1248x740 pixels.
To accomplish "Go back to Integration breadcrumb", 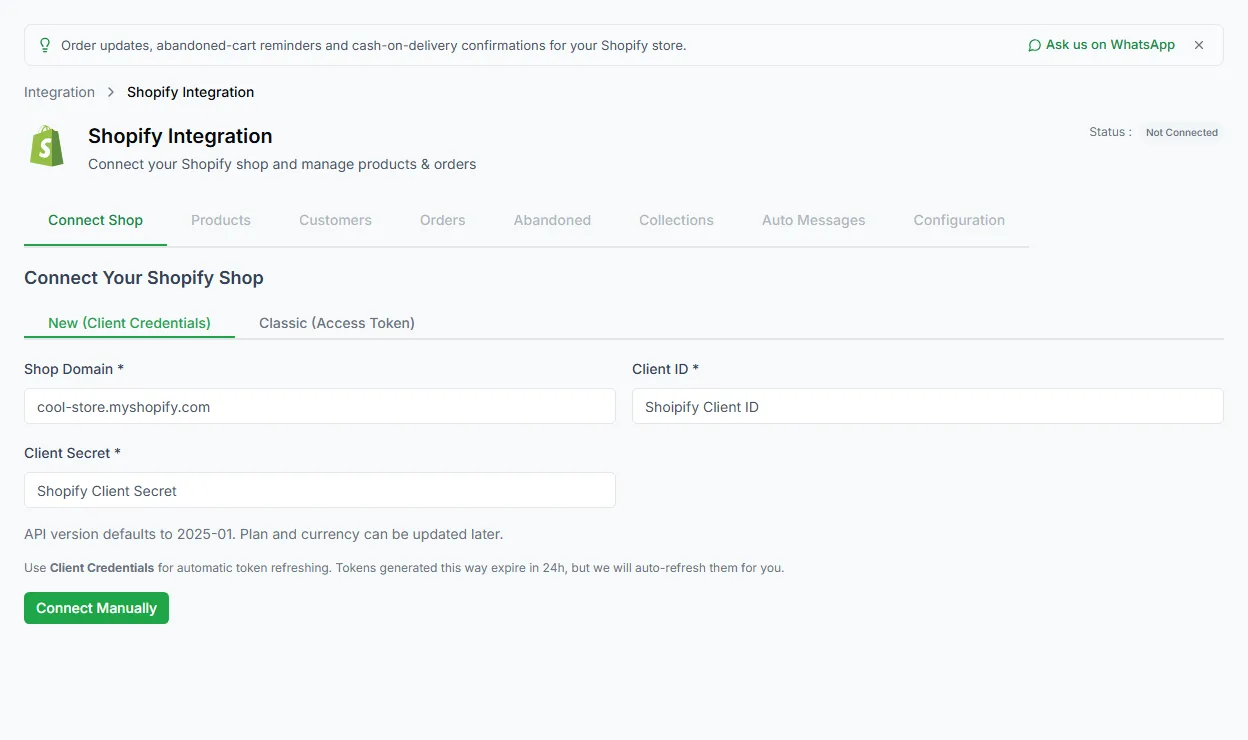I will [x=59, y=92].
